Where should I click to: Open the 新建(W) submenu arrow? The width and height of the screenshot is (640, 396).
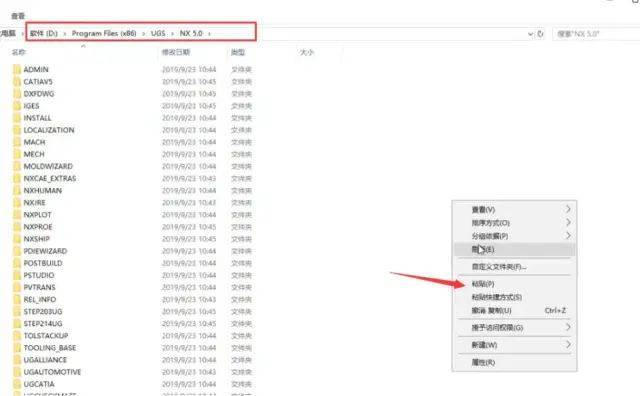pyautogui.click(x=568, y=345)
